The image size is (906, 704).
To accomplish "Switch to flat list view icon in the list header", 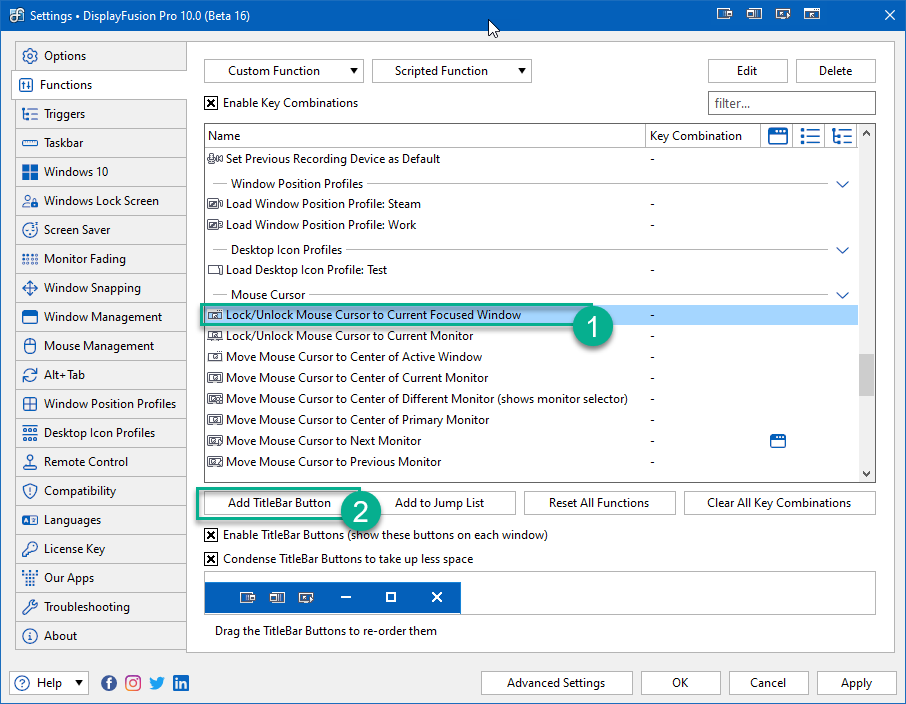I will click(x=810, y=136).
